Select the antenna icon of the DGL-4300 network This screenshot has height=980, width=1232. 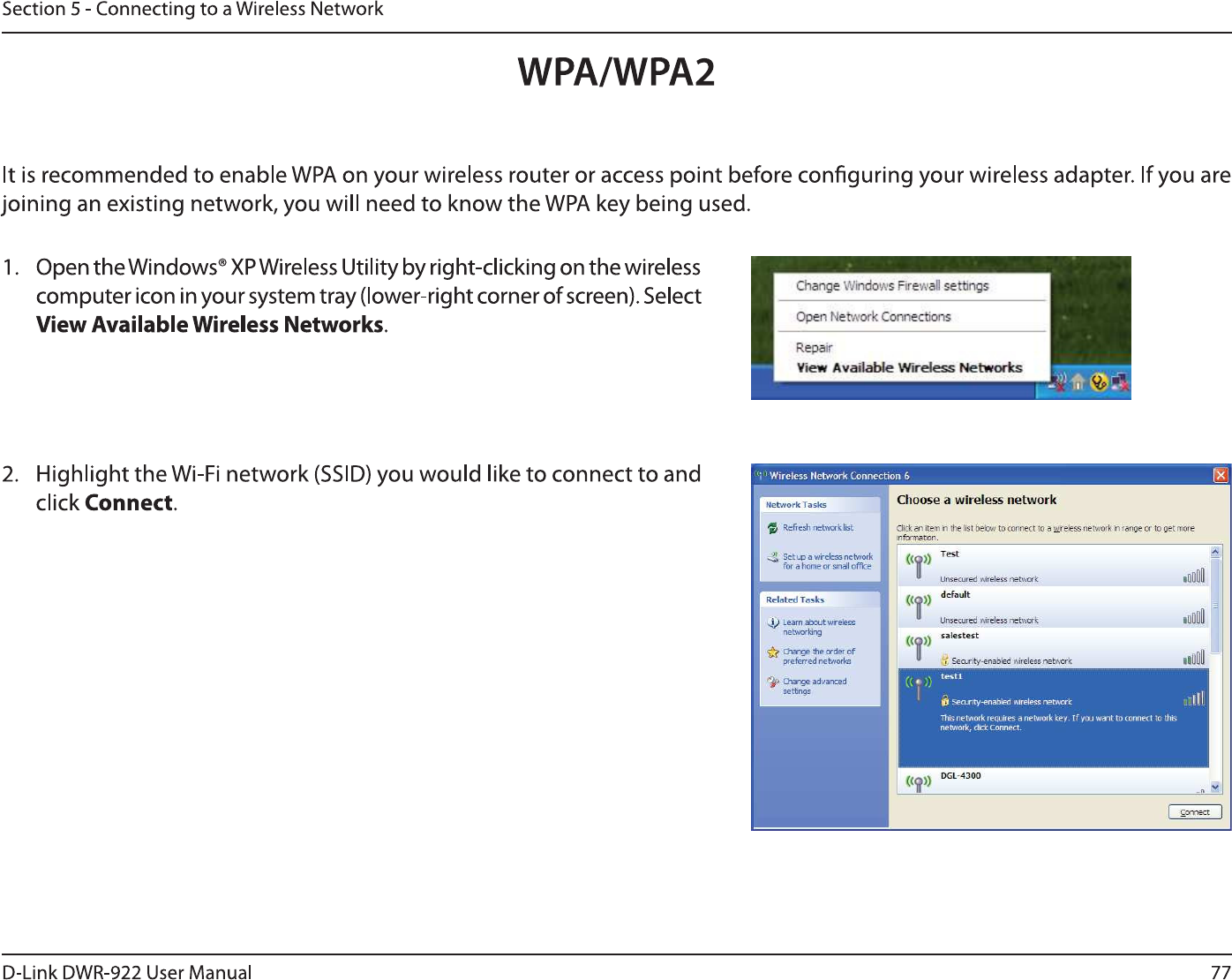click(918, 783)
